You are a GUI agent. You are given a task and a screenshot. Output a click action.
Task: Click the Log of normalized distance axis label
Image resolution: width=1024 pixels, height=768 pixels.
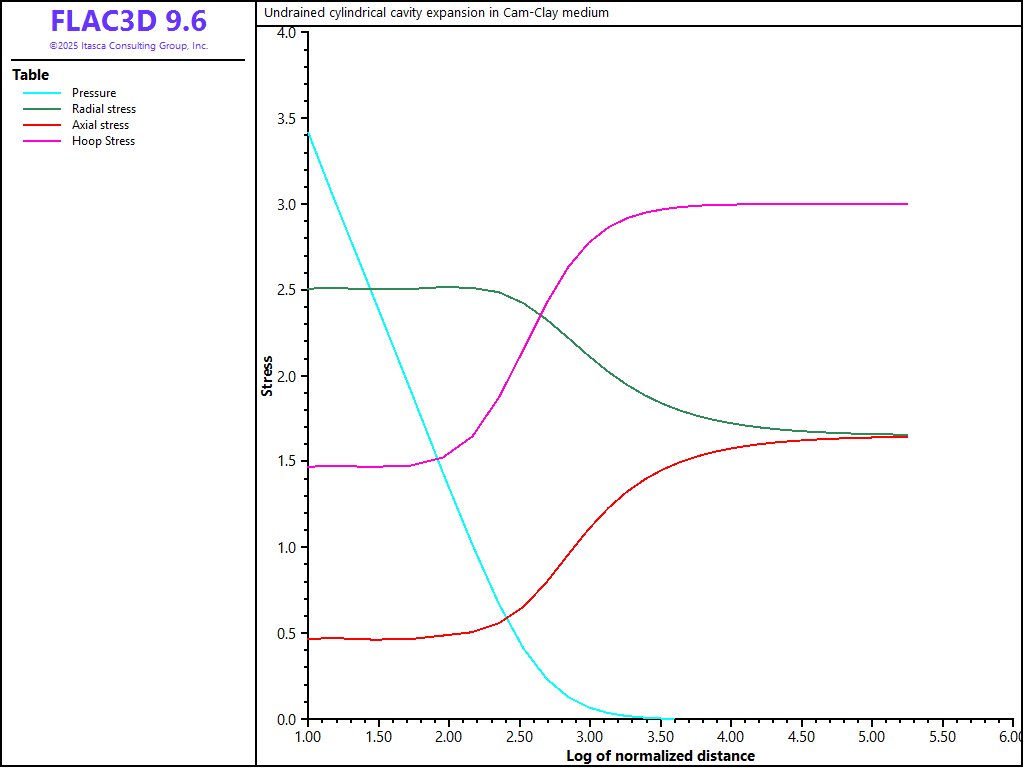point(660,756)
